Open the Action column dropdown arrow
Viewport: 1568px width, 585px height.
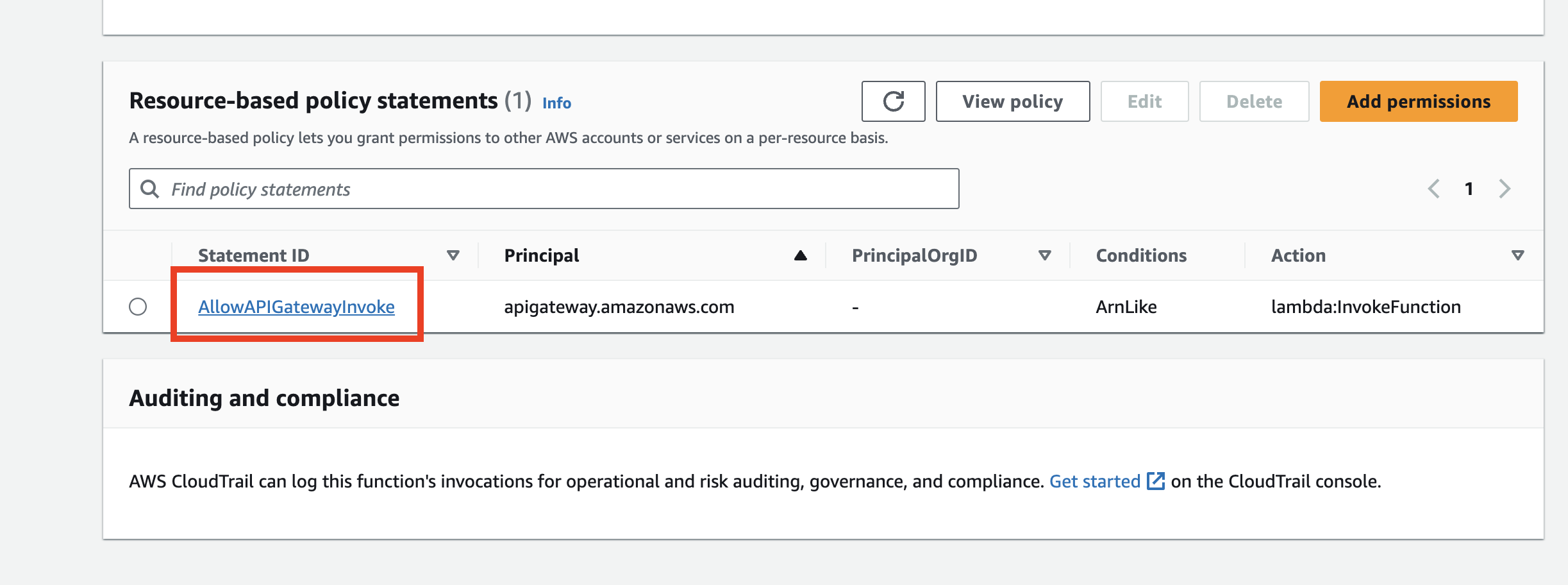point(1517,255)
